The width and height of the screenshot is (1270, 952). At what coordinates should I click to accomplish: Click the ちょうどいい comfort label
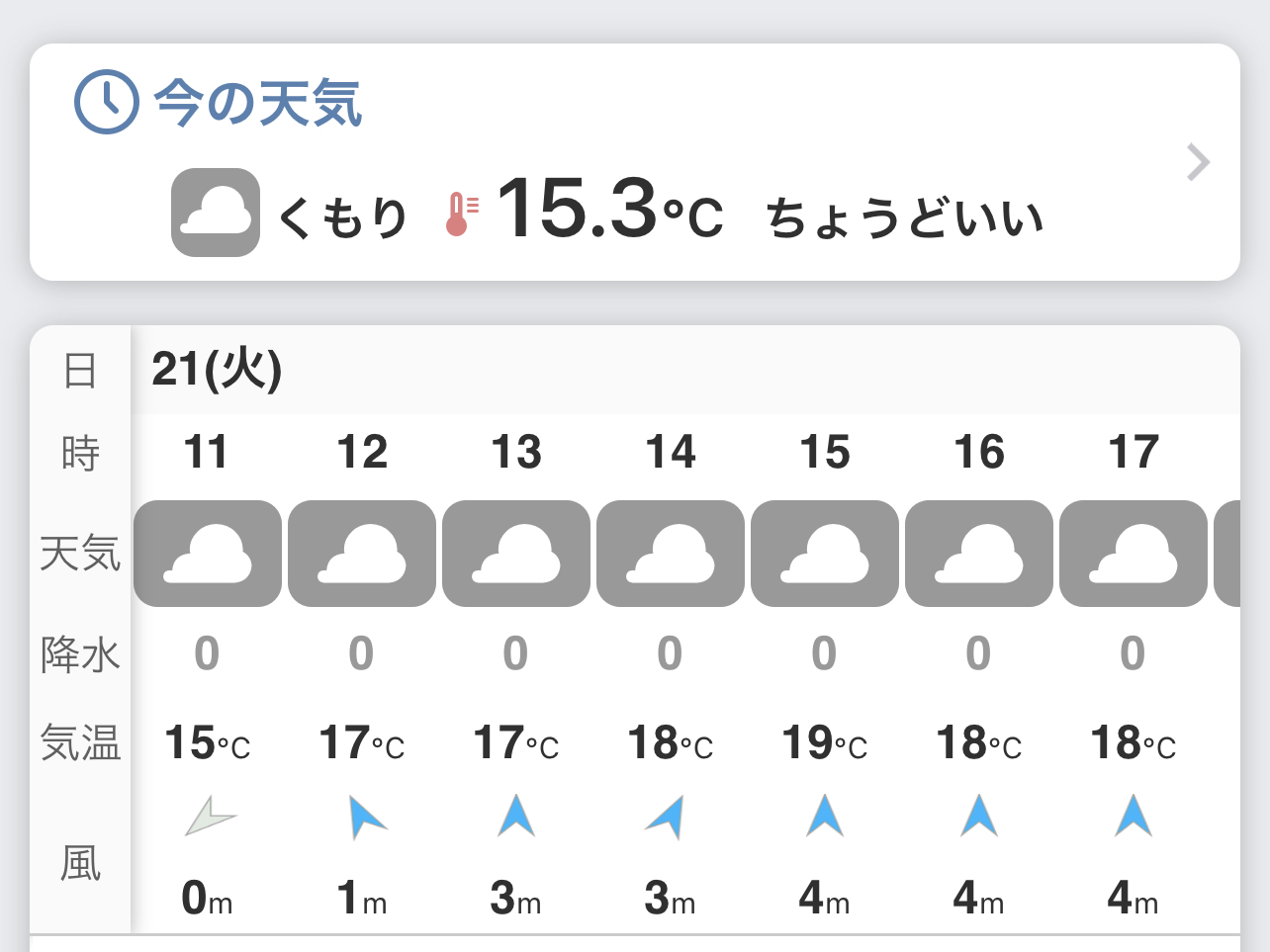[905, 217]
